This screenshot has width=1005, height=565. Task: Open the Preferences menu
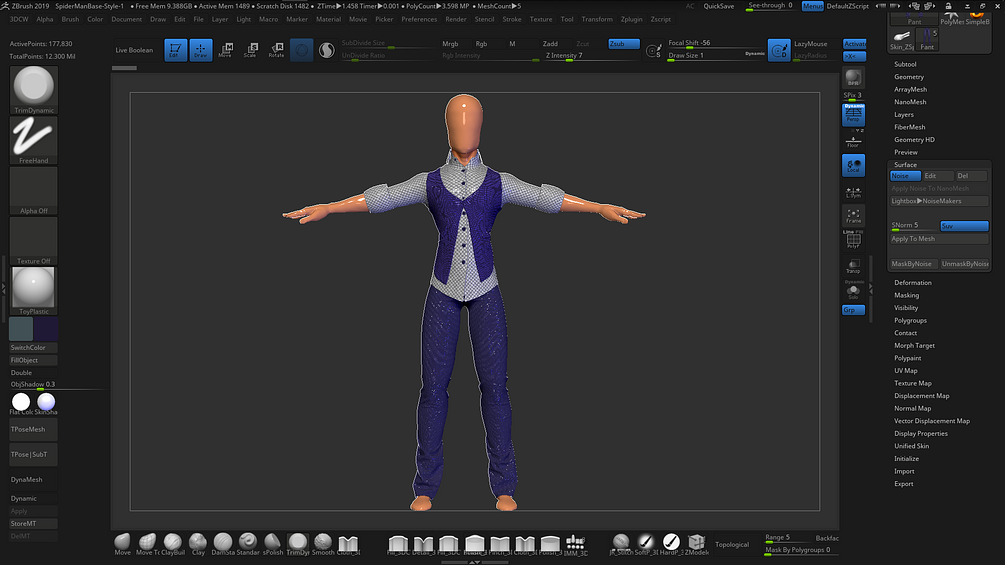pos(419,19)
